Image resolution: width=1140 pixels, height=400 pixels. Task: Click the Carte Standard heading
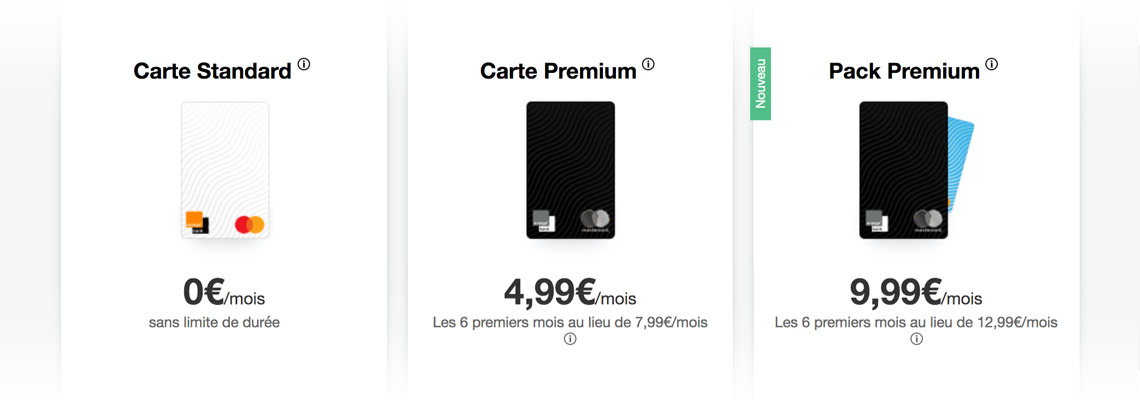point(212,71)
